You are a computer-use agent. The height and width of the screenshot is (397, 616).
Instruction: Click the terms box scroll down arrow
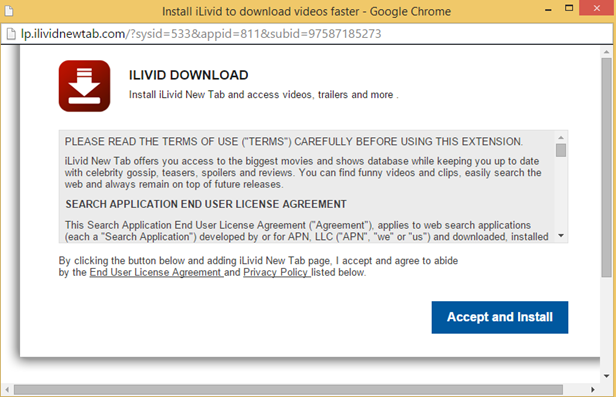(x=561, y=236)
